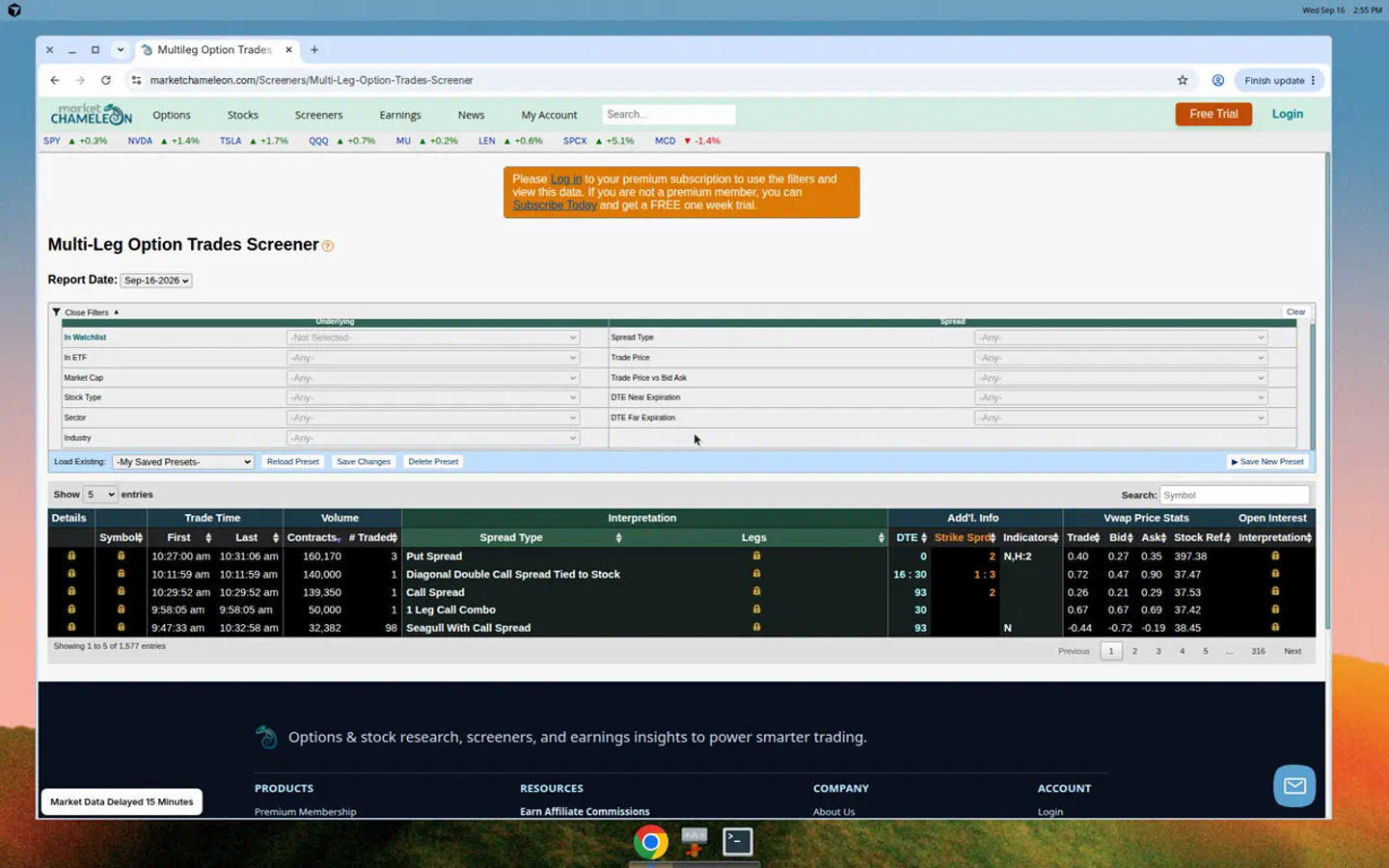
Task: Change the Show entries count dropdown
Action: tap(100, 495)
